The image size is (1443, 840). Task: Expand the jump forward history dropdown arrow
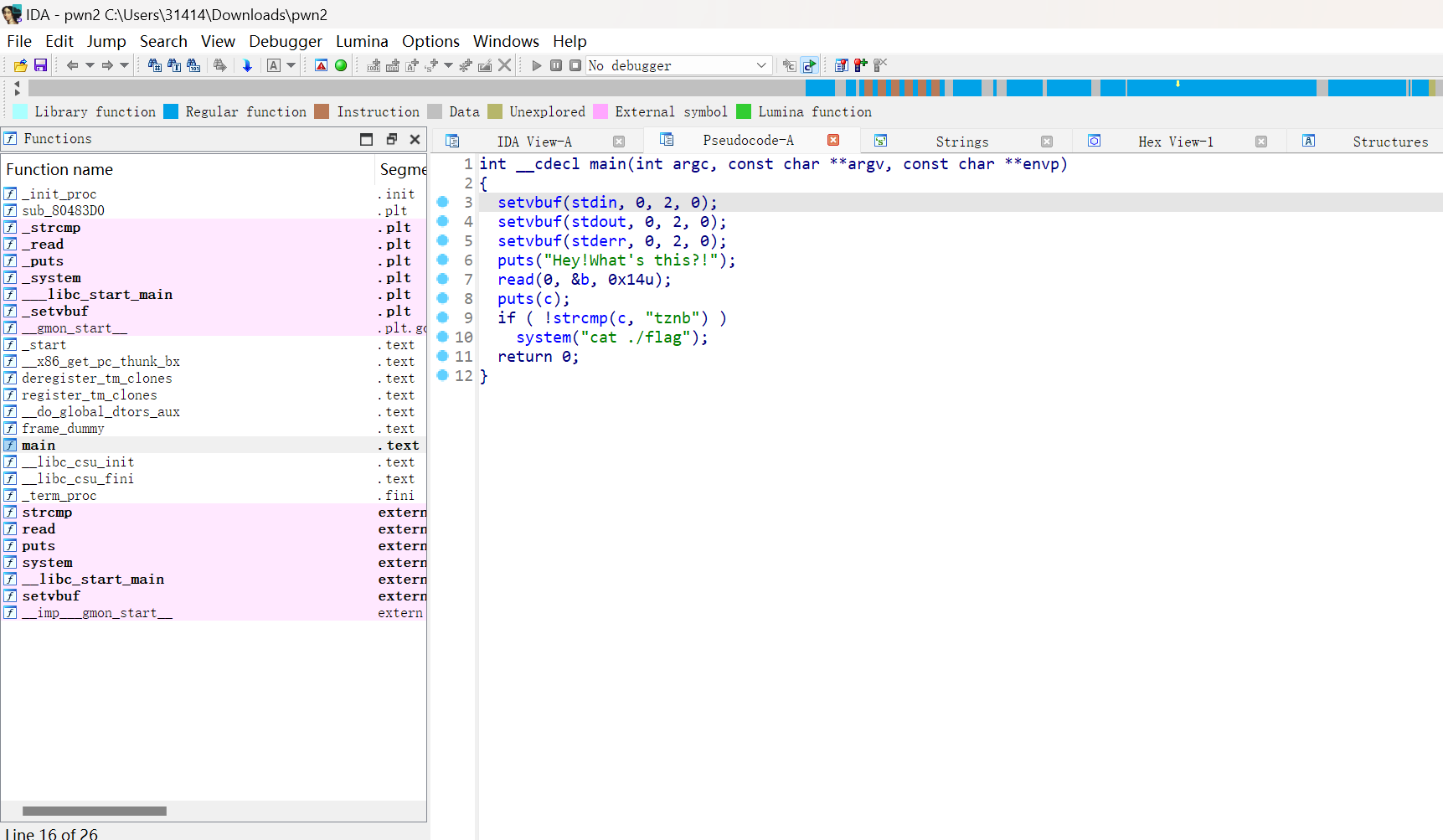tap(124, 65)
